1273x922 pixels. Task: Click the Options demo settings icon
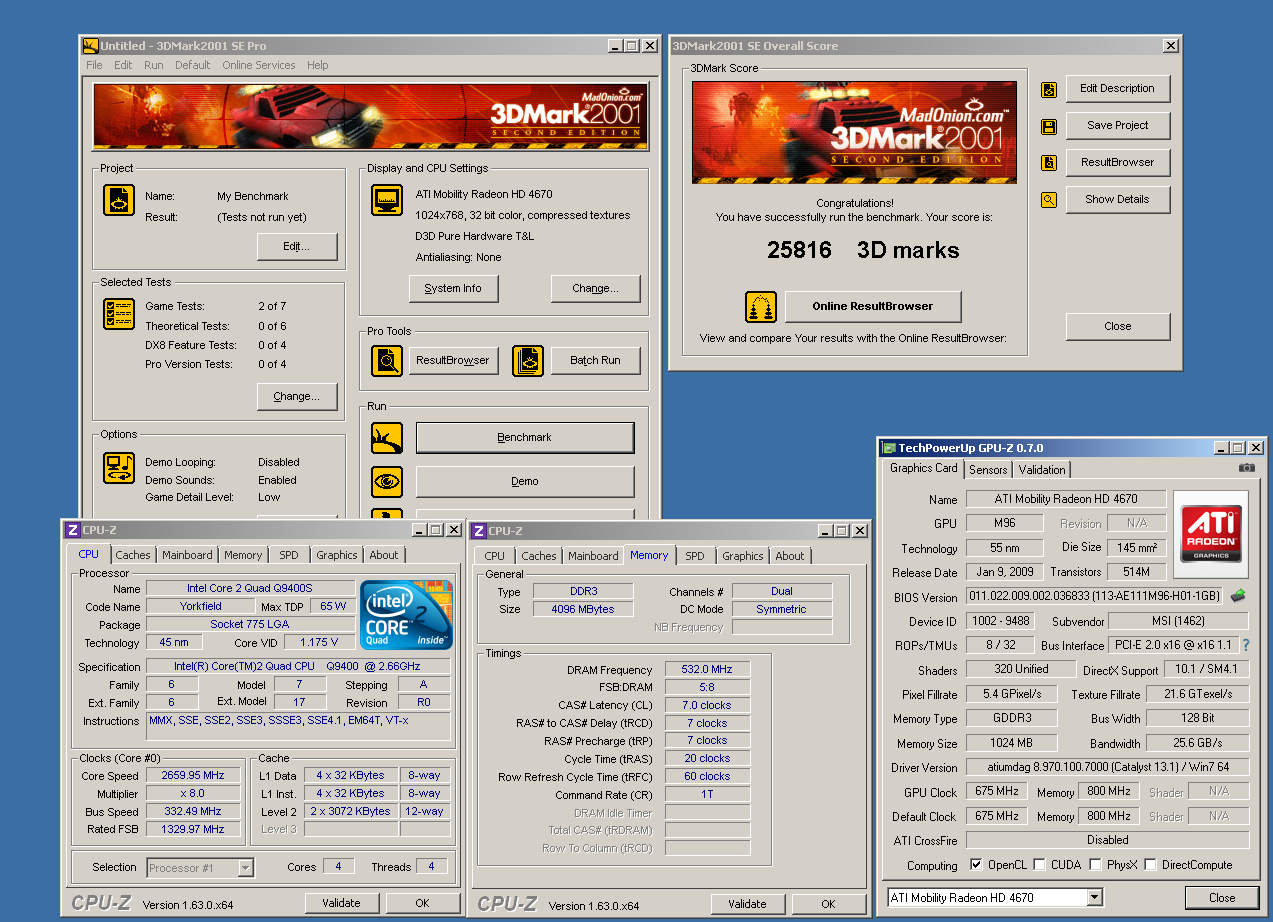[119, 468]
